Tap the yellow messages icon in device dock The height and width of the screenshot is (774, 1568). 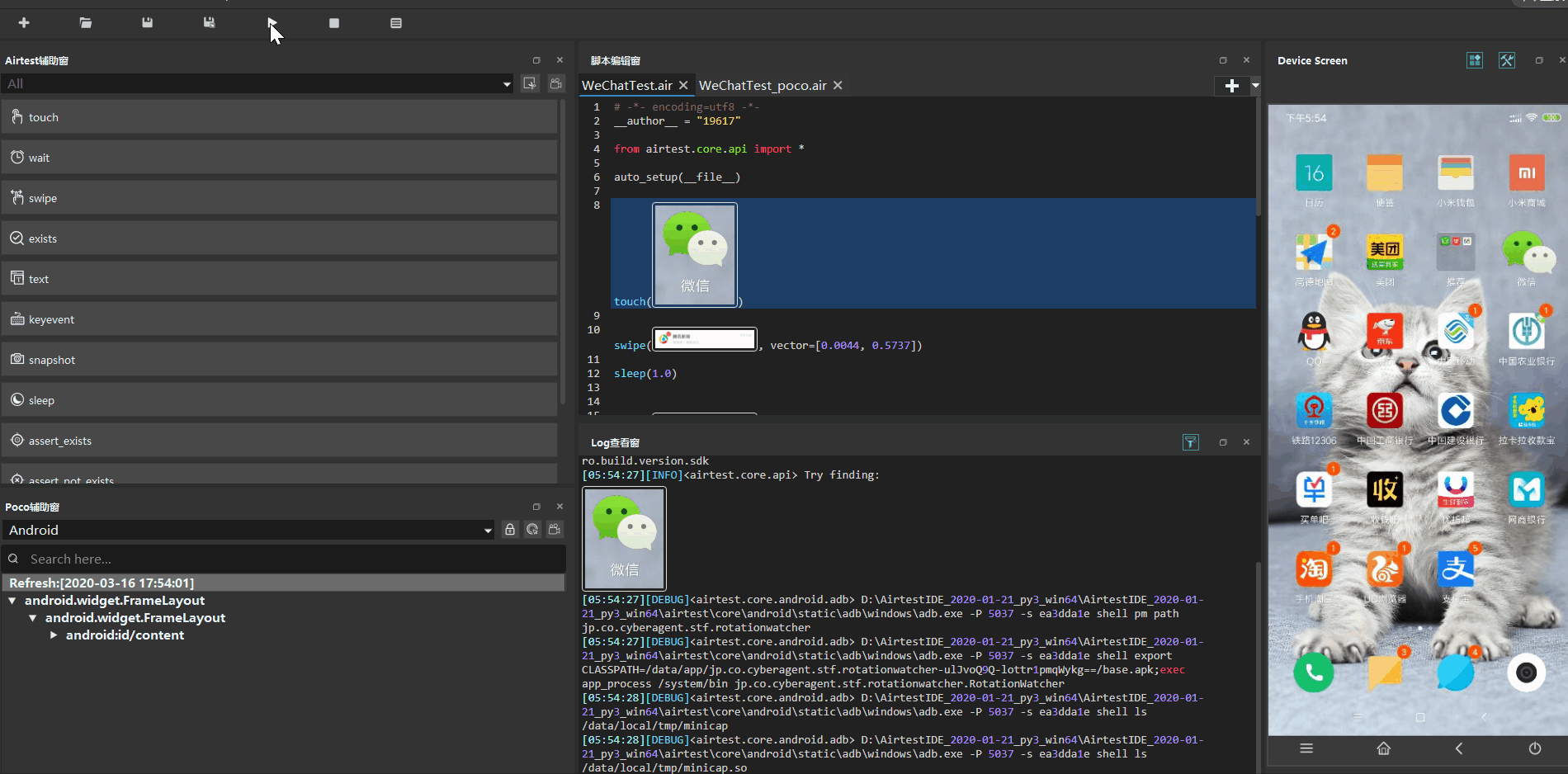point(1385,673)
